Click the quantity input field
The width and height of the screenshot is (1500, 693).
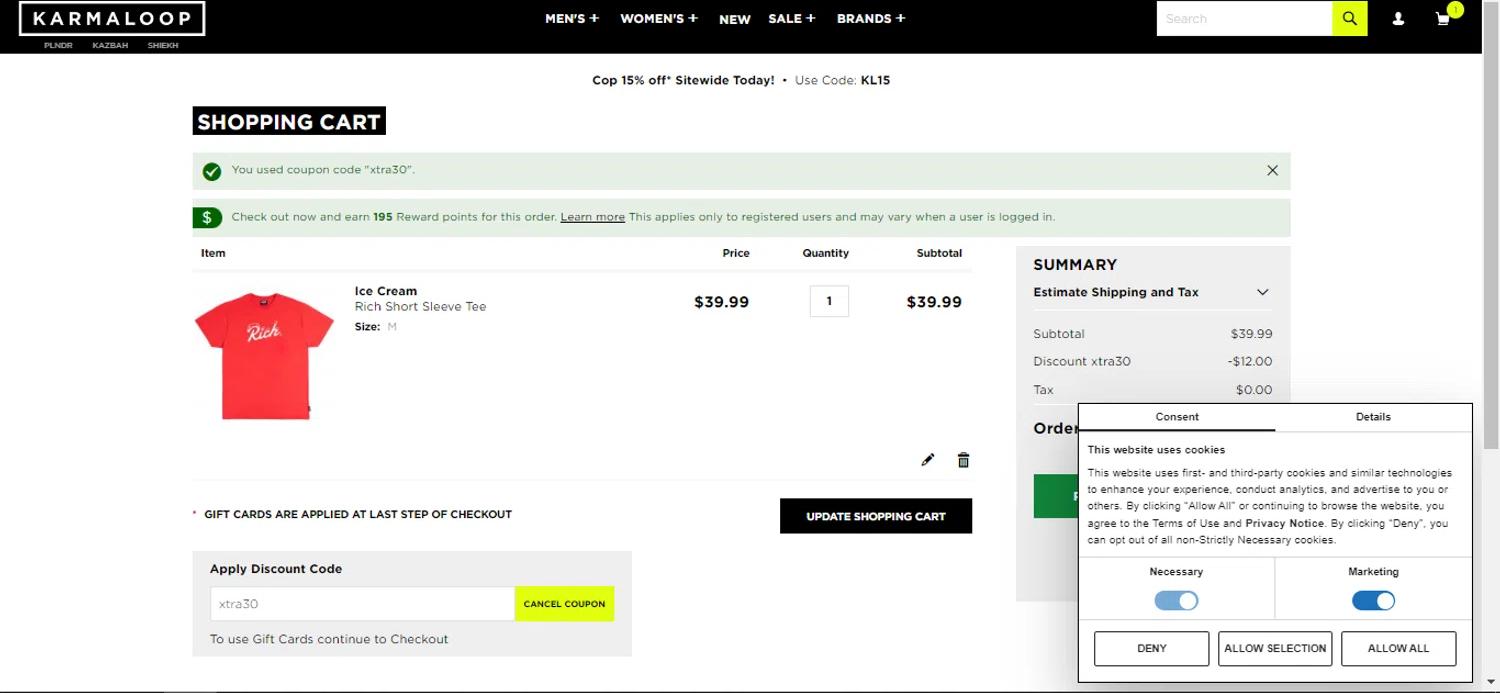coord(829,302)
